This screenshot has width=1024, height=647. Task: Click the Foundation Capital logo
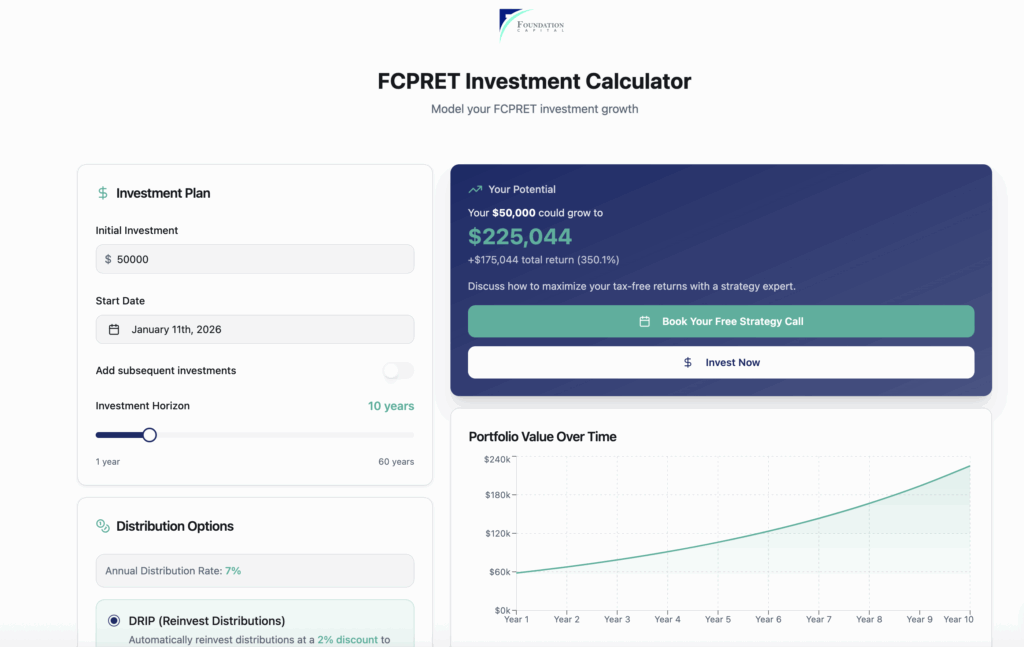pyautogui.click(x=531, y=25)
